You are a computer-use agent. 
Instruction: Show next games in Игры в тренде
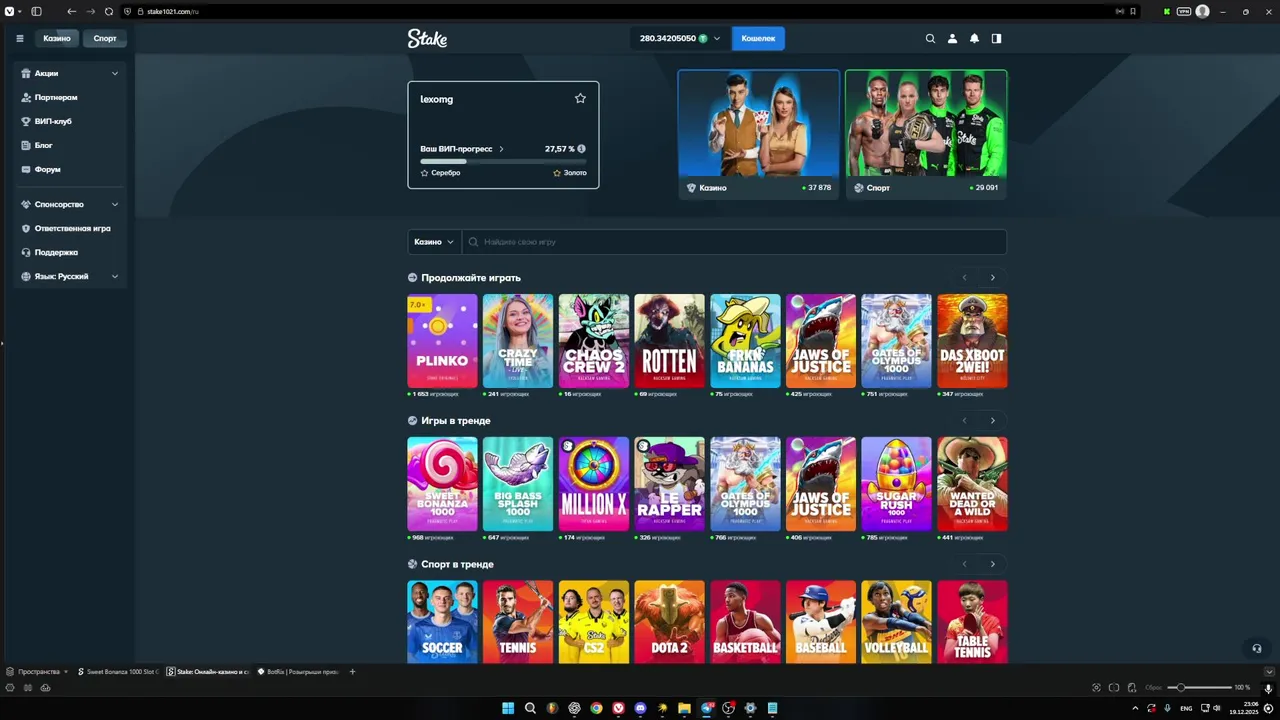(992, 420)
